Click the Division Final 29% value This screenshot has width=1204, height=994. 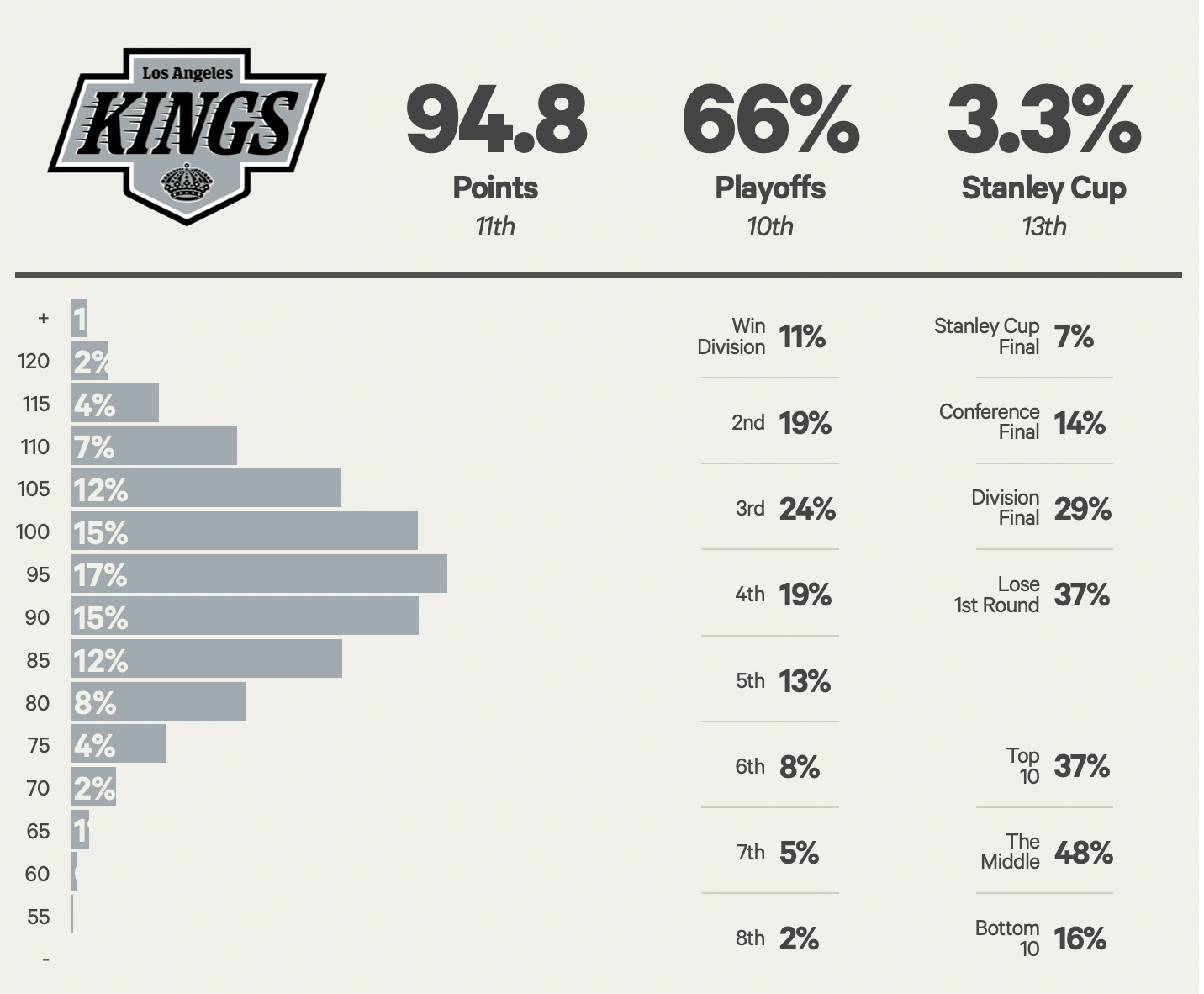pyautogui.click(x=1082, y=509)
